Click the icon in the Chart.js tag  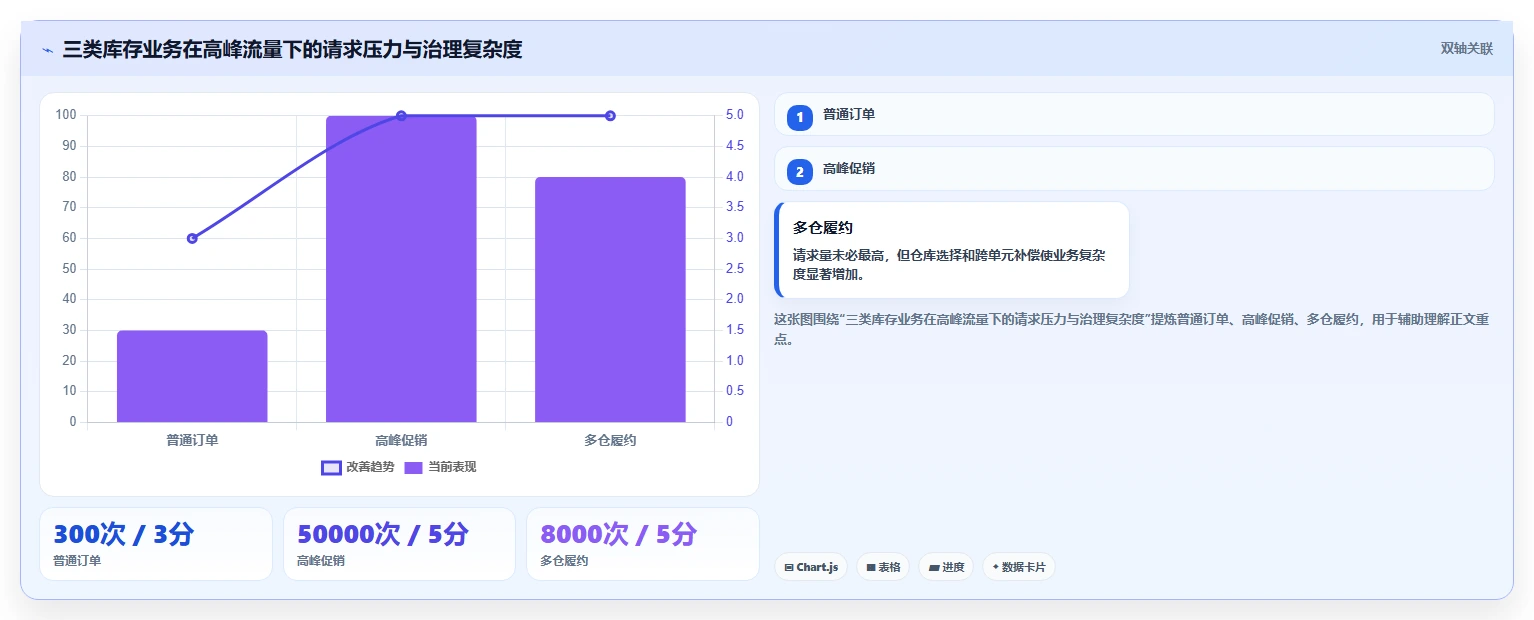(789, 568)
